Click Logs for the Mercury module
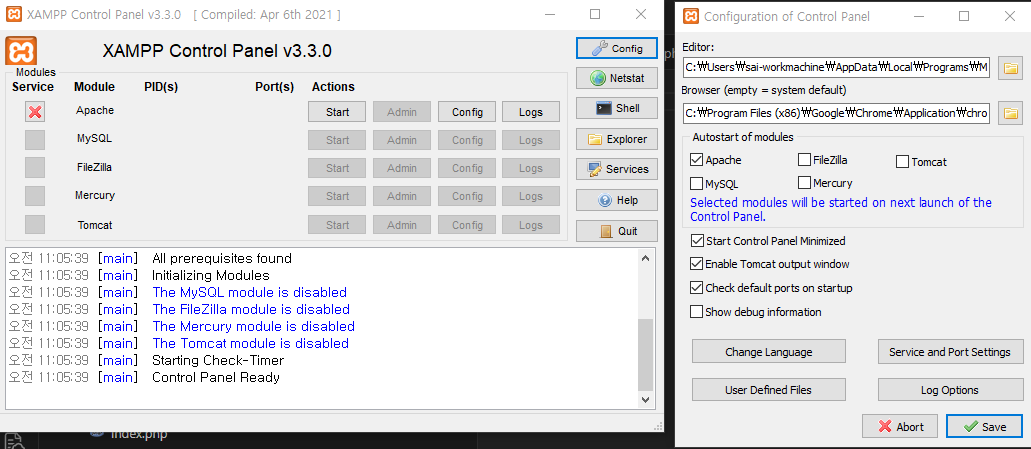Viewport: 1031px width, 449px height. (x=531, y=197)
